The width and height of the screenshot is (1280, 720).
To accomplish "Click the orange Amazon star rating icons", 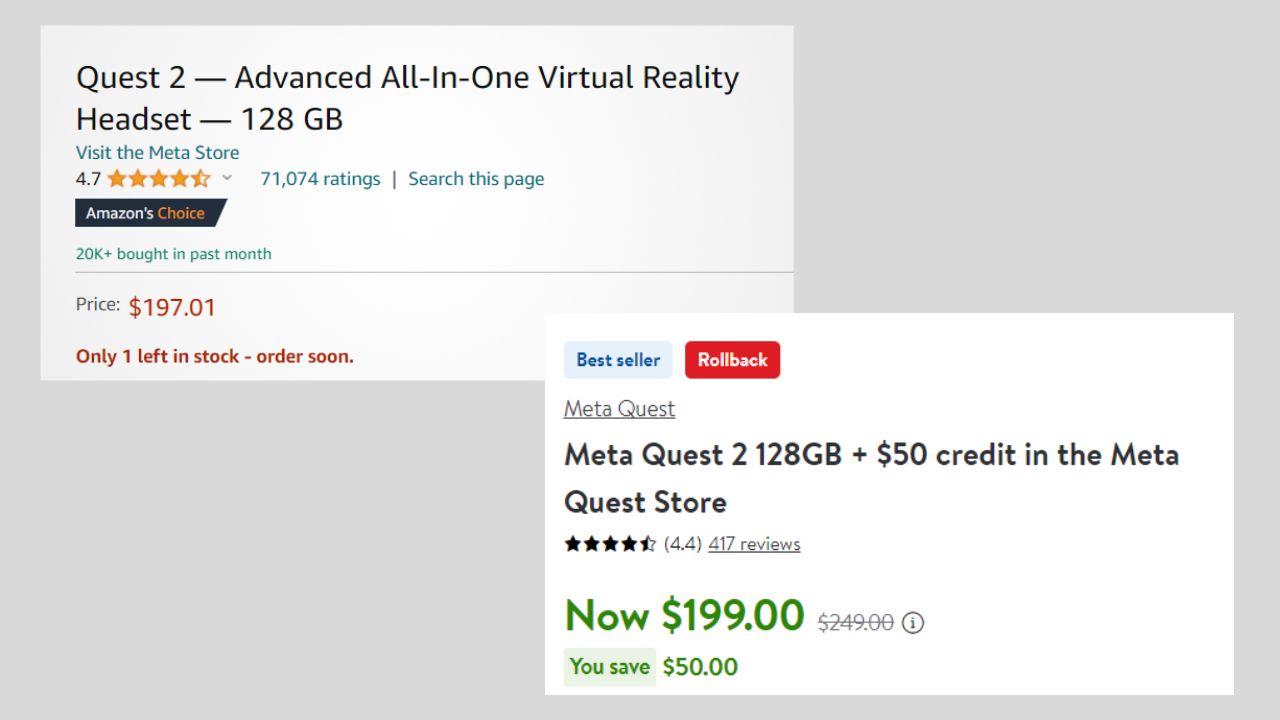I will pos(158,179).
